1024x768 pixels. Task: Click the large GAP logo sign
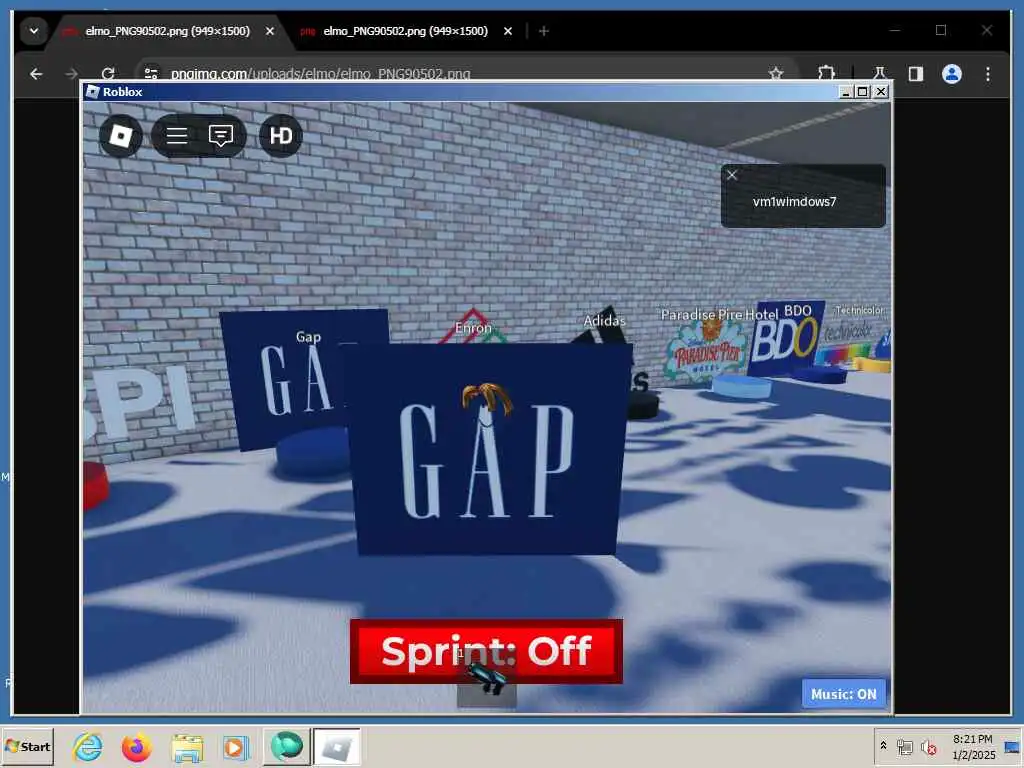pyautogui.click(x=485, y=450)
